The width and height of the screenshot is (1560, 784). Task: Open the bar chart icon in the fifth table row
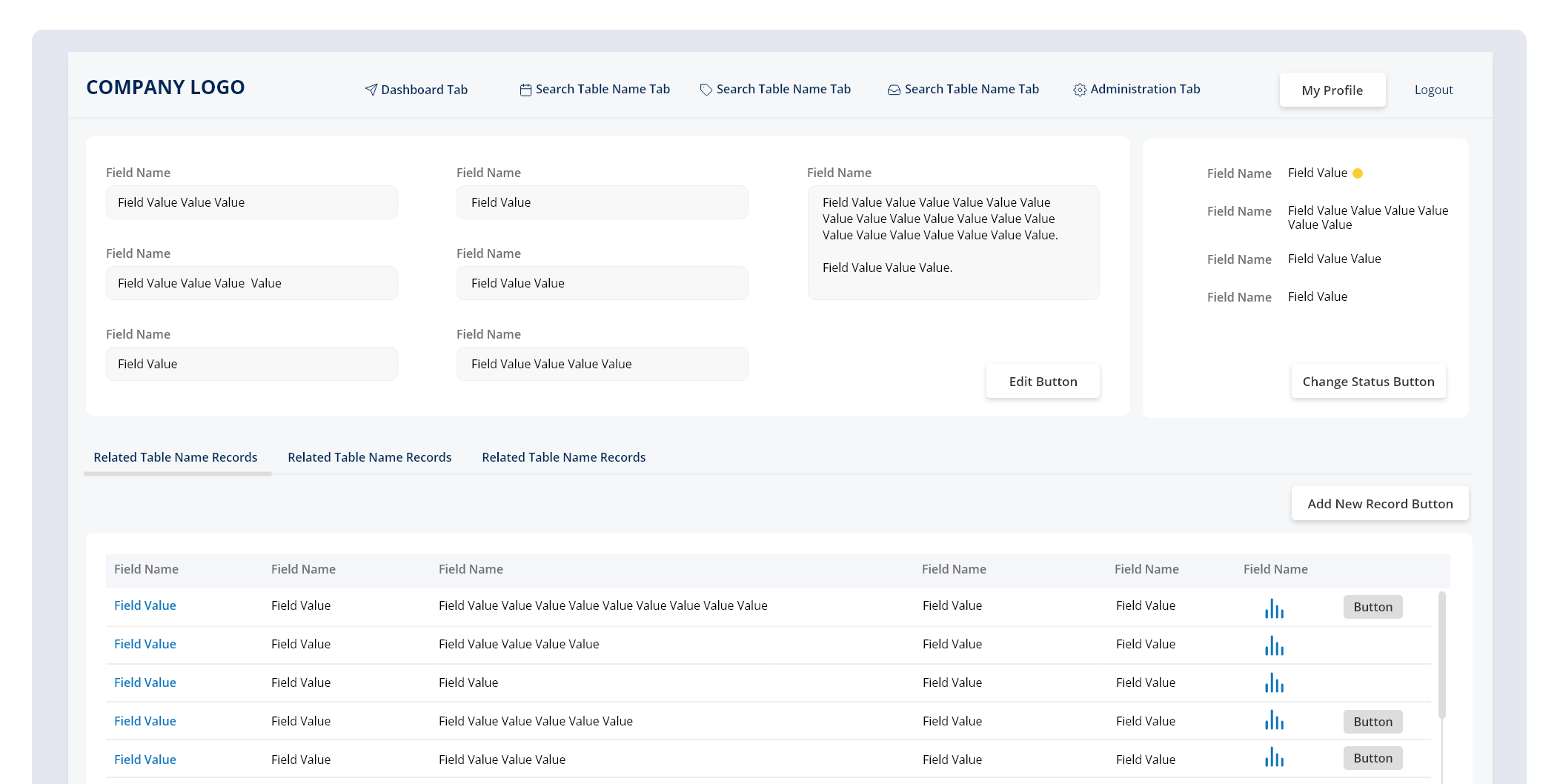point(1274,757)
